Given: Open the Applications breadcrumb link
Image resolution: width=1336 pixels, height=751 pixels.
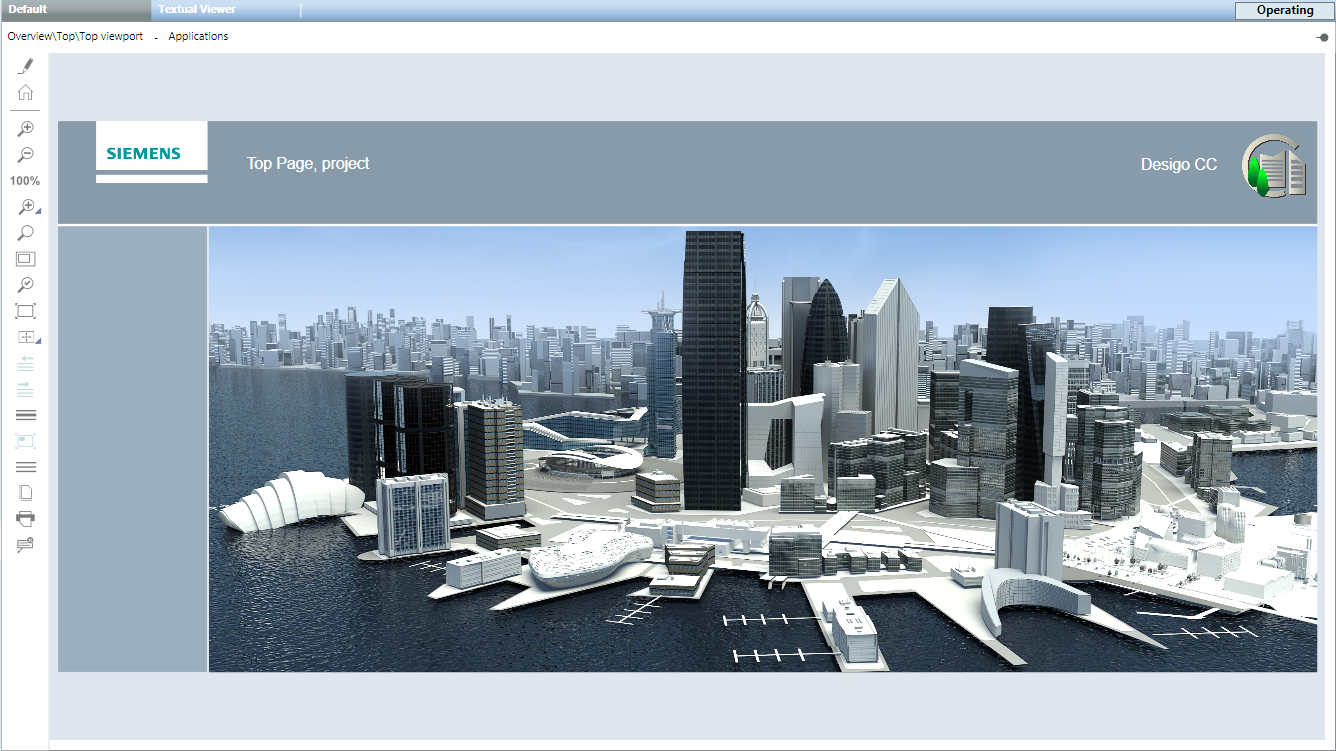Looking at the screenshot, I should pyautogui.click(x=197, y=36).
